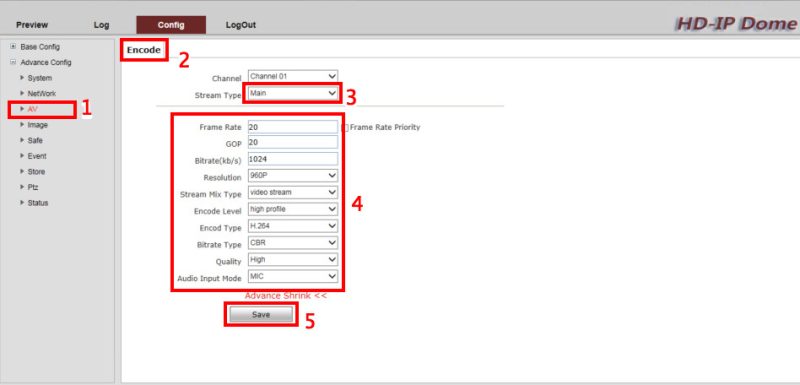Viewport: 800px width, 385px height.
Task: Open the Stream Type dropdown
Action: [293, 93]
